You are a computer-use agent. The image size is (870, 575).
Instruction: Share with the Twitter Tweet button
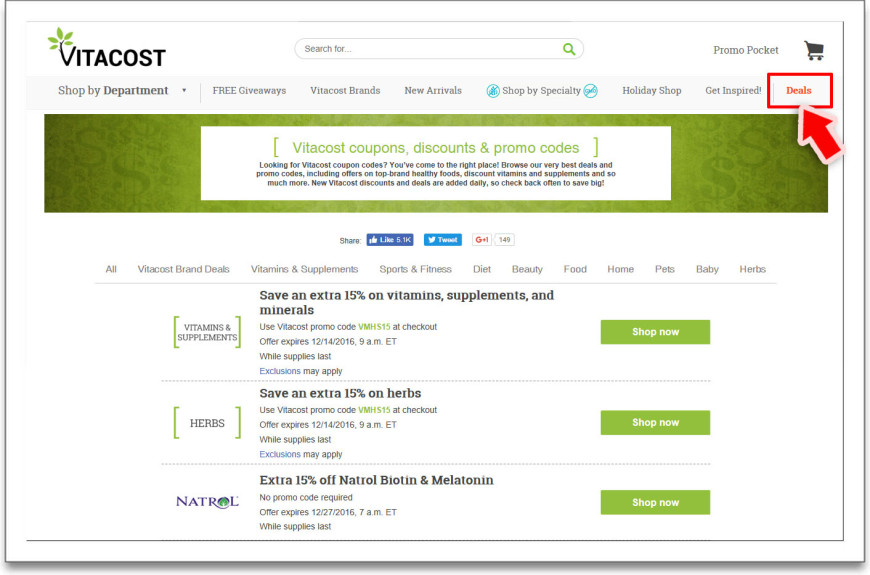[443, 240]
